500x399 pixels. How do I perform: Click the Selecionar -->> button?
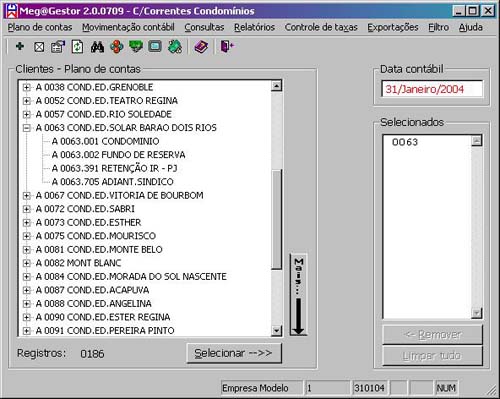(234, 353)
